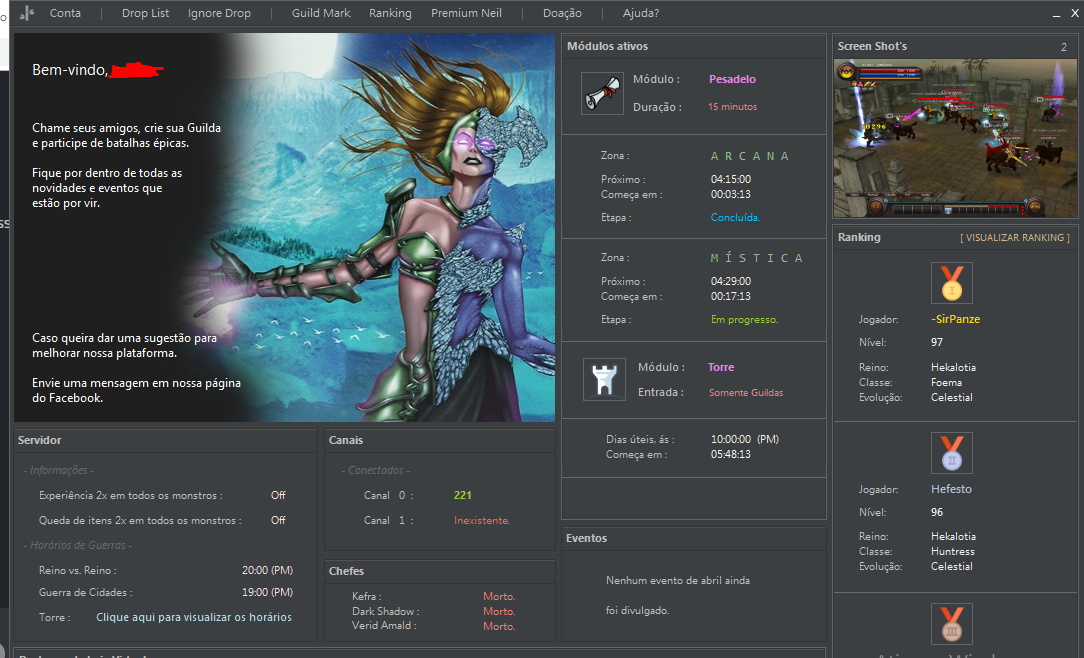Open the Drop List menu

click(x=145, y=13)
